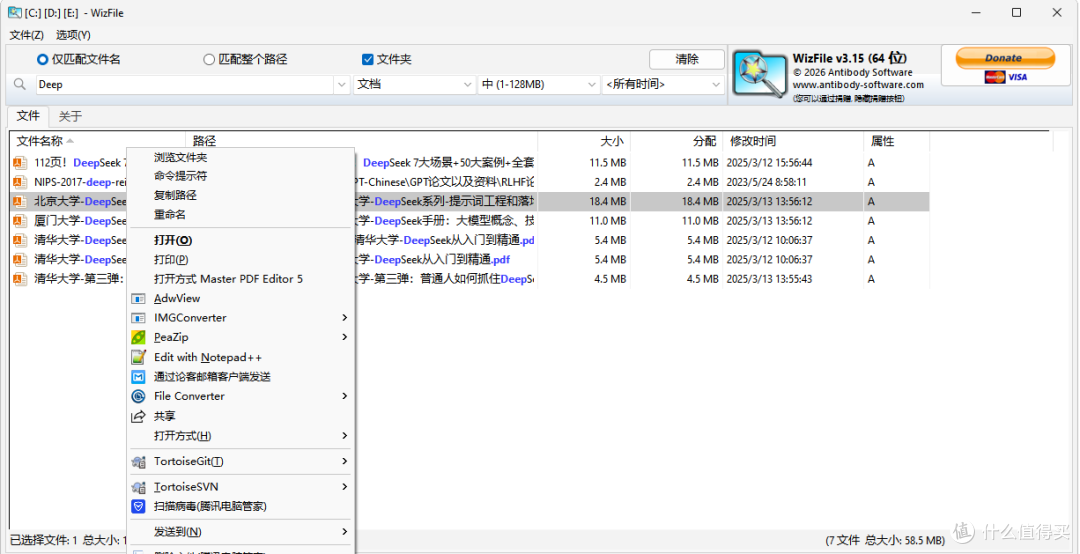Viewport: 1080px width, 554px height.
Task: Expand the 发送到(N) submenu
Action: coord(344,532)
